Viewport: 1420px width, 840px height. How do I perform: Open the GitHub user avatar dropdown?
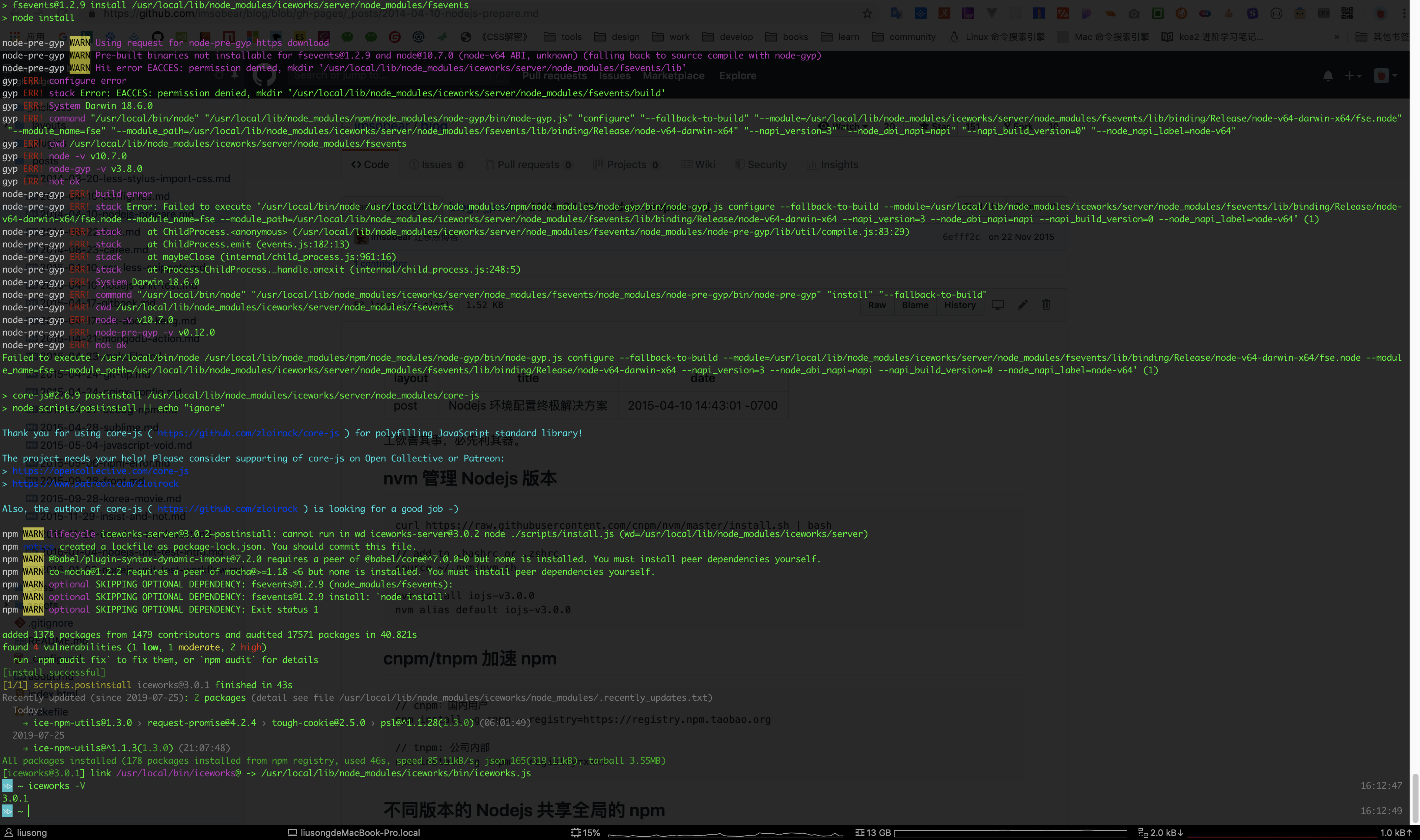tap(1386, 76)
